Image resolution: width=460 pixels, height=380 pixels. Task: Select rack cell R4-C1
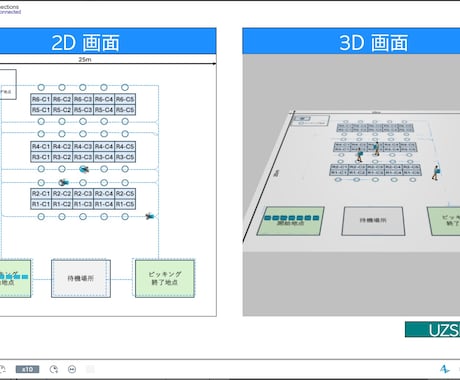pyautogui.click(x=41, y=146)
